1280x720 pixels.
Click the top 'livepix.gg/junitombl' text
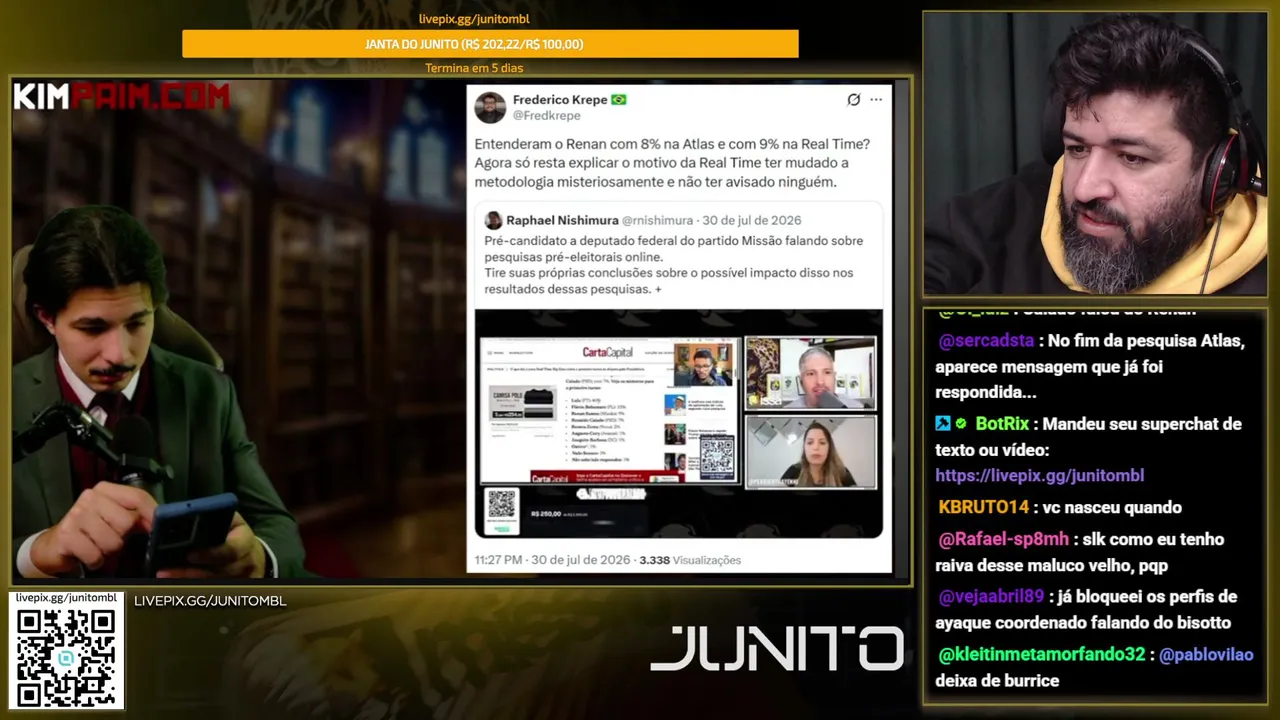point(474,19)
